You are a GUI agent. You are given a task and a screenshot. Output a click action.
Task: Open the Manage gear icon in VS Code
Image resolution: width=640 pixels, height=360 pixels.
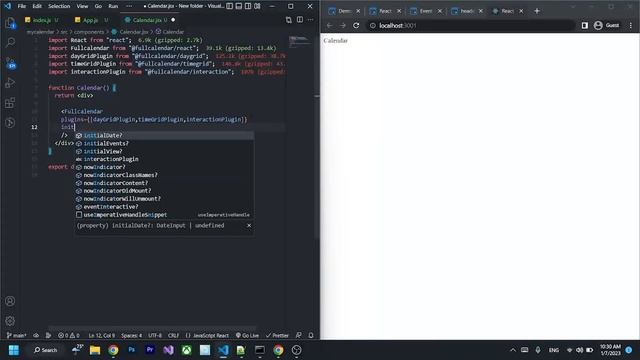10,321
